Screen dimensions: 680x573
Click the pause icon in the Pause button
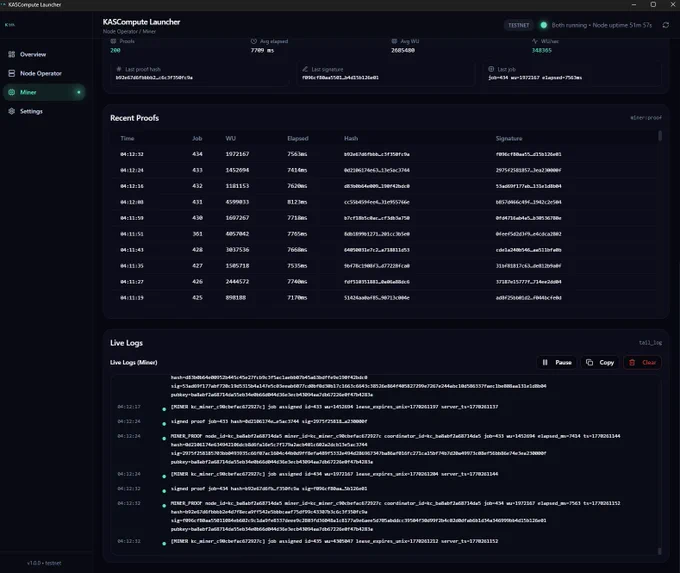(x=545, y=362)
